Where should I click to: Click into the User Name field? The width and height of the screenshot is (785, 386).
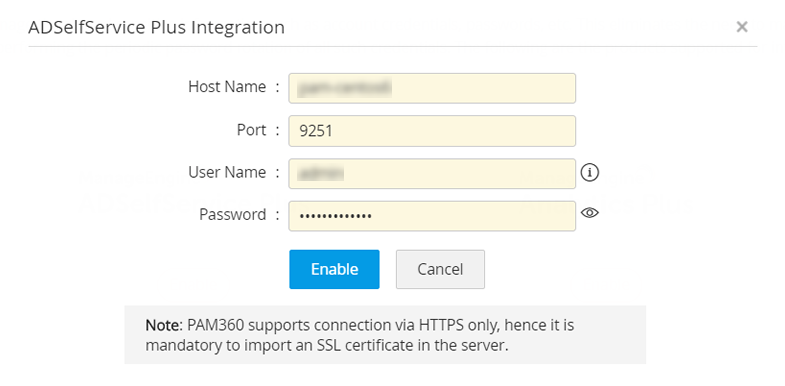coord(432,174)
